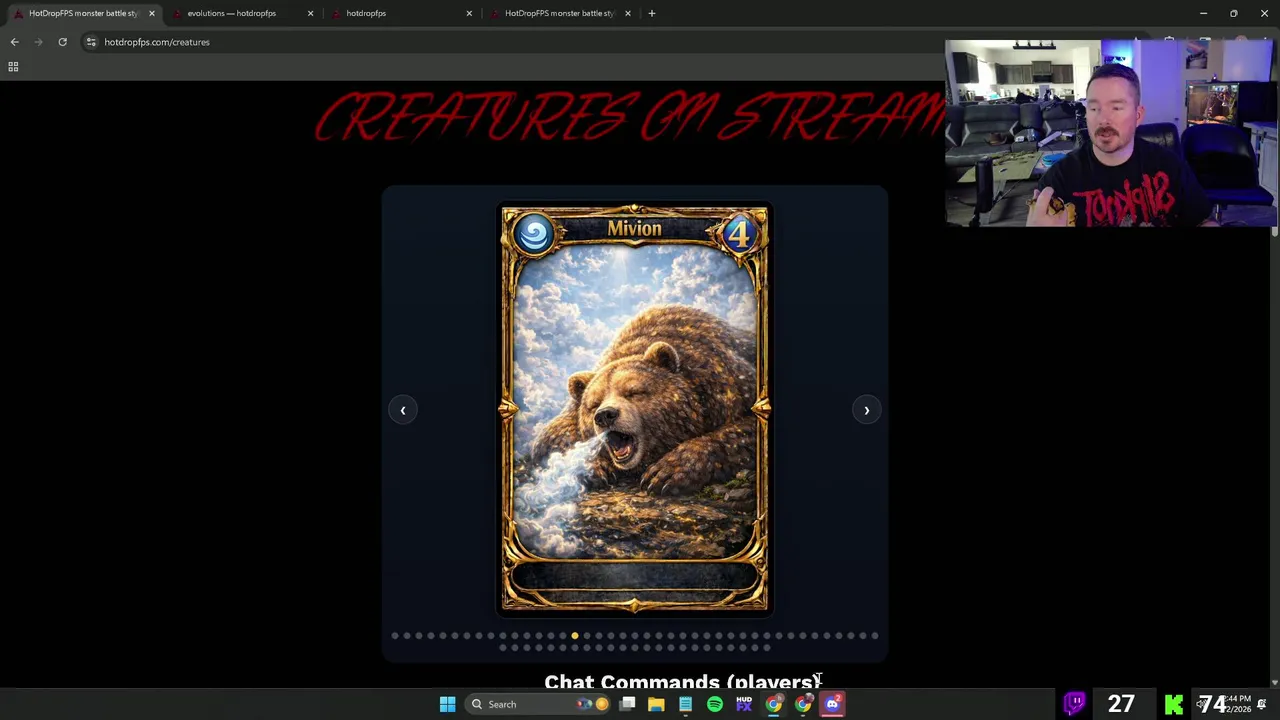The height and width of the screenshot is (720, 1280).
Task: Select the last dot in bottom carousel row
Action: click(x=767, y=648)
